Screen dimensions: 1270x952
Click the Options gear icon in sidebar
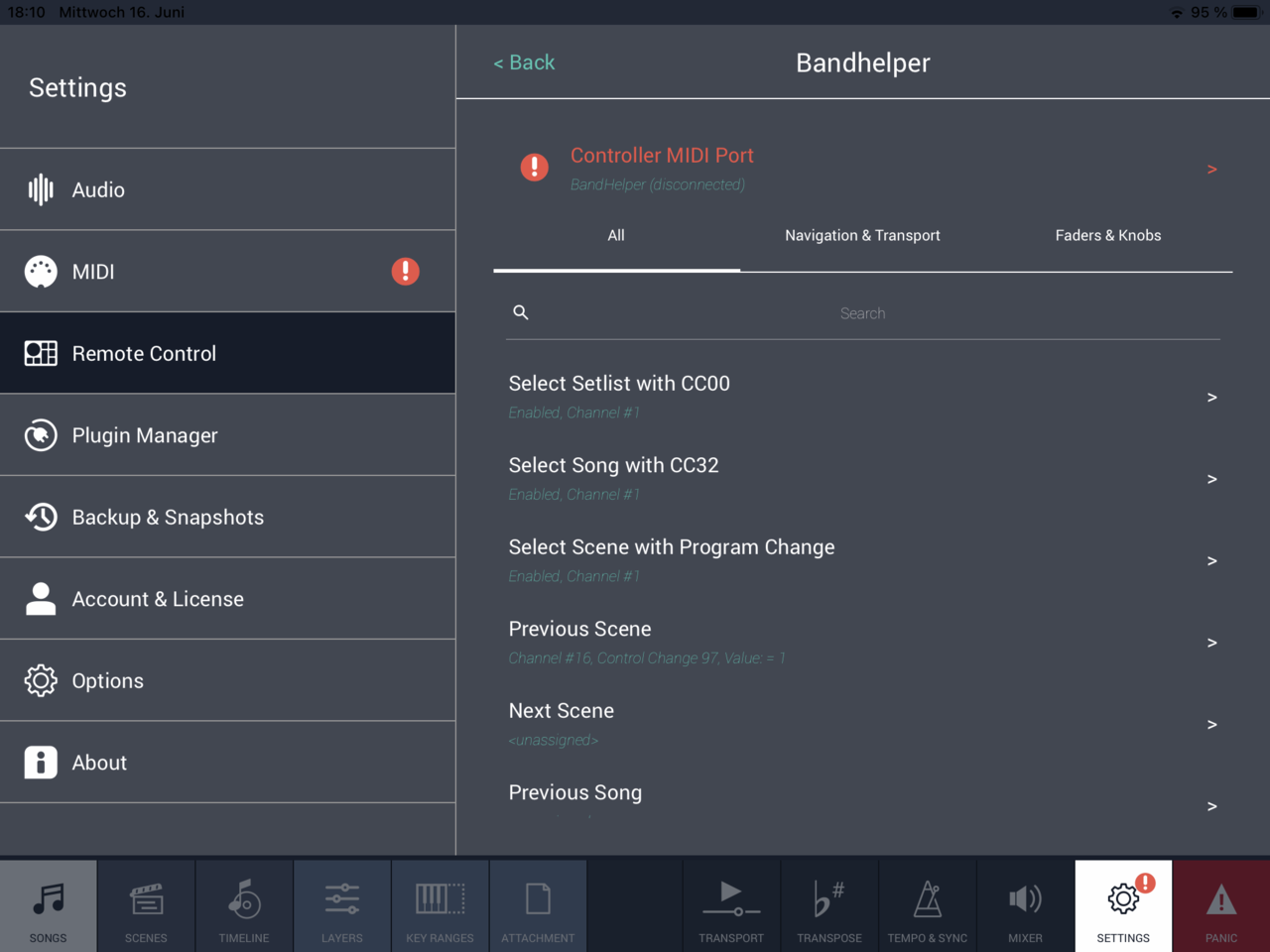tap(41, 680)
